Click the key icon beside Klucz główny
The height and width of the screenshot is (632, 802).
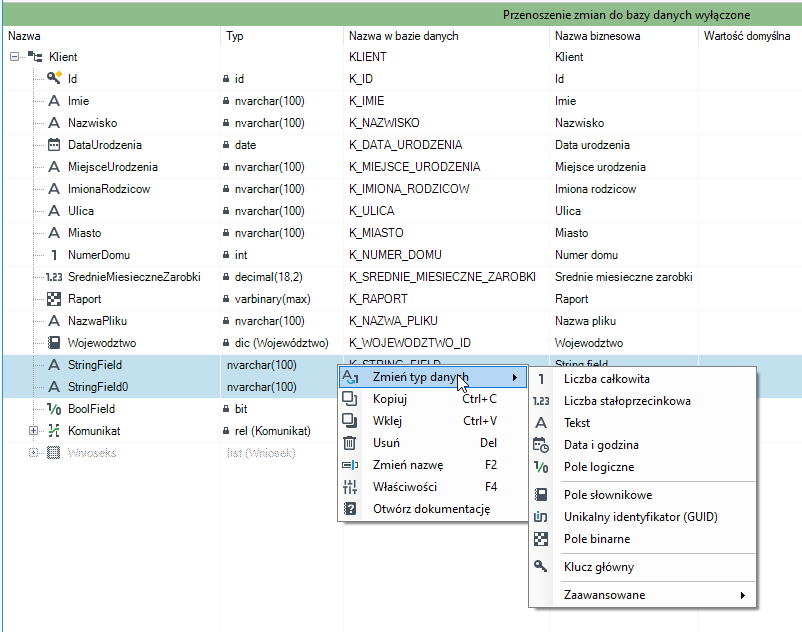coord(541,566)
